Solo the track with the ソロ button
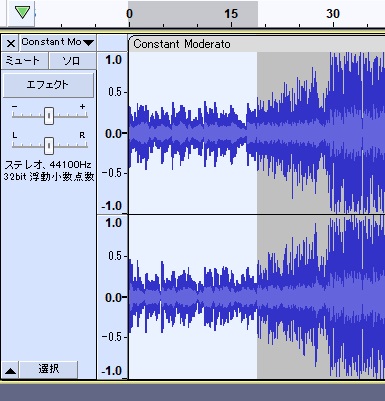The width and height of the screenshot is (385, 401). (72, 61)
